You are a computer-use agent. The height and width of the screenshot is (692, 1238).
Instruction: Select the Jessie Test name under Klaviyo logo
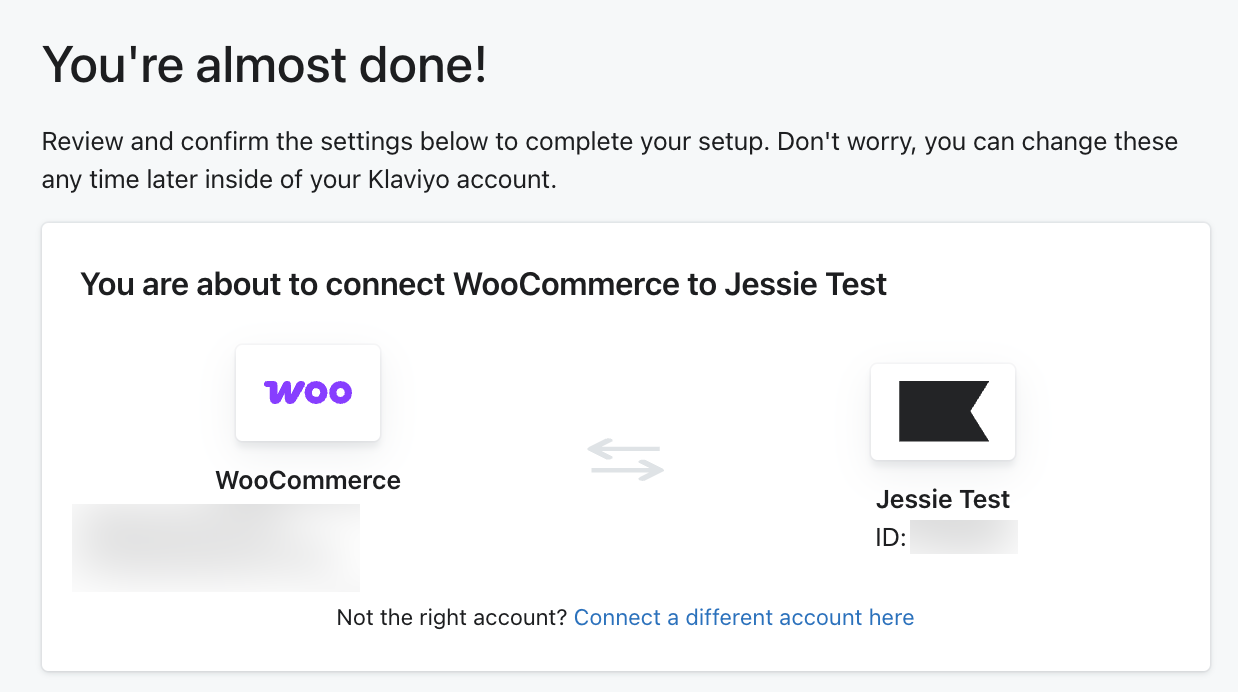pyautogui.click(x=943, y=499)
